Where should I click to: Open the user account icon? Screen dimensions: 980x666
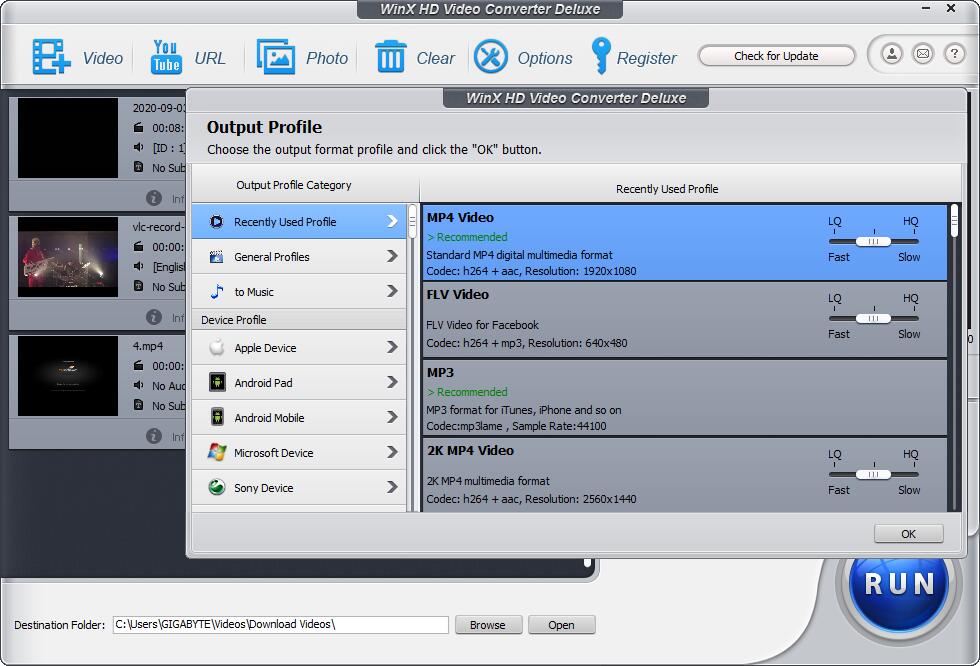pyautogui.click(x=892, y=54)
